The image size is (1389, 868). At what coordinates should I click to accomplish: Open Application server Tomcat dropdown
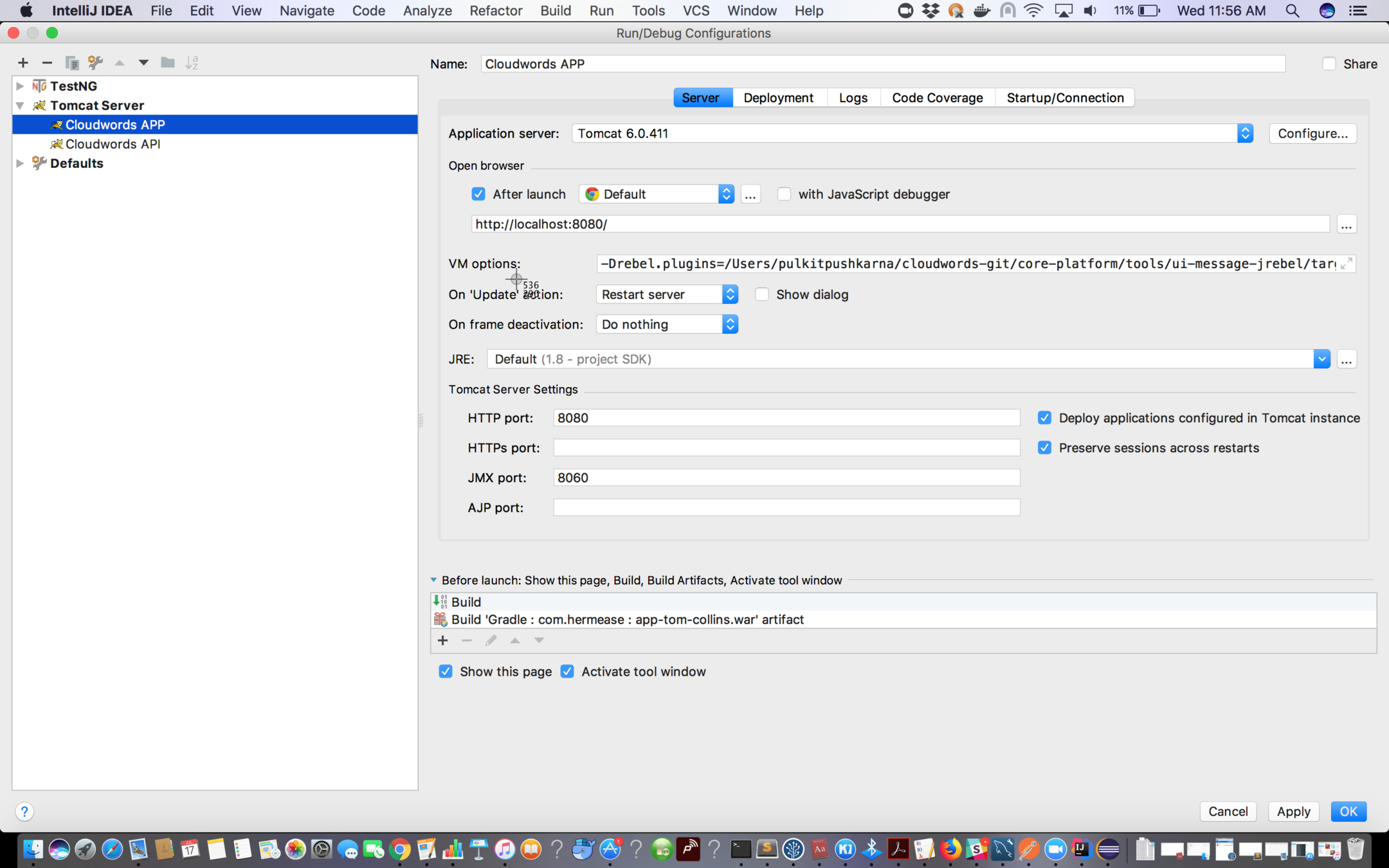pyautogui.click(x=912, y=133)
